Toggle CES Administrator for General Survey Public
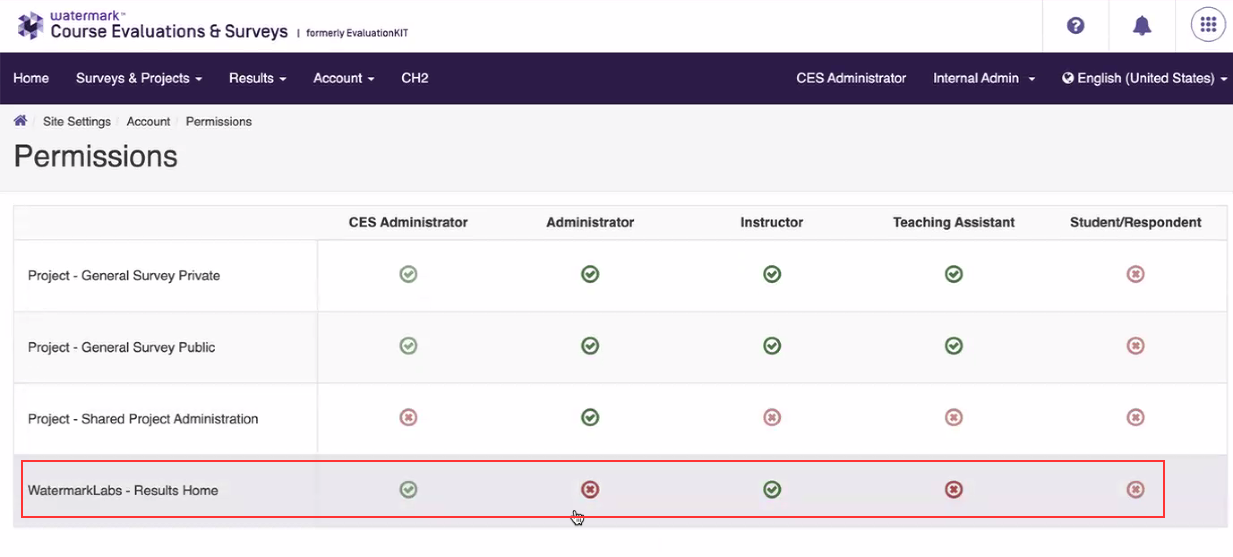1233x557 pixels. [x=408, y=346]
